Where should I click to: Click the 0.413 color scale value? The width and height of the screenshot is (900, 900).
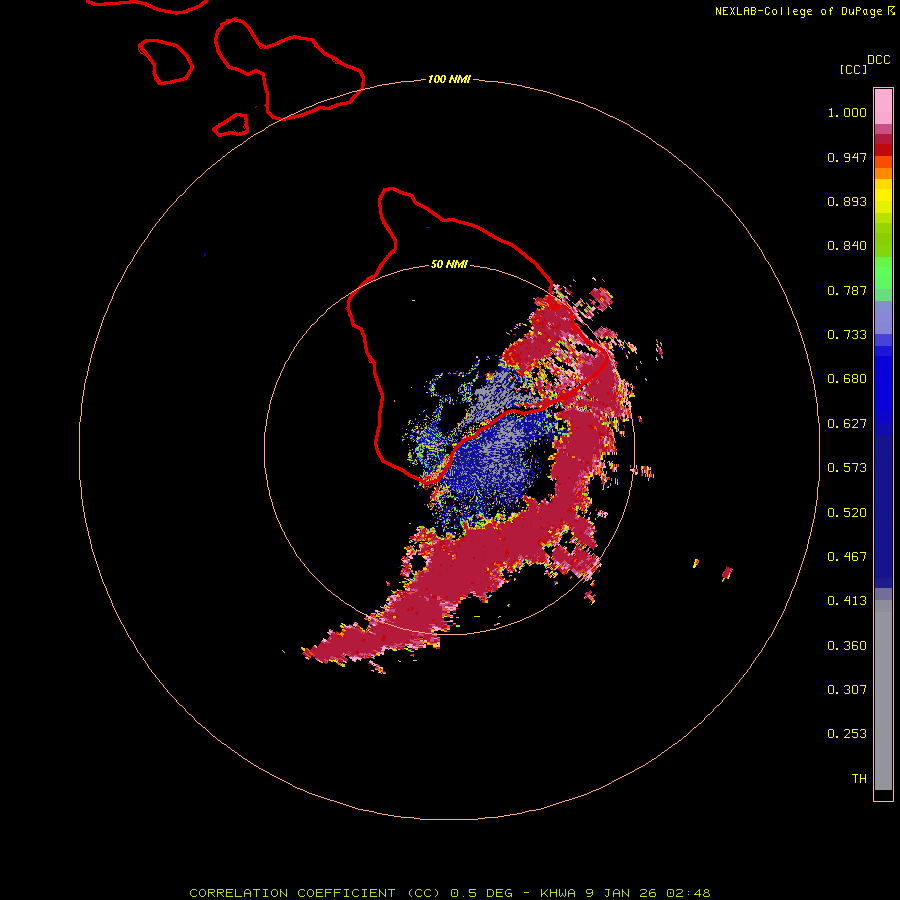click(x=847, y=601)
